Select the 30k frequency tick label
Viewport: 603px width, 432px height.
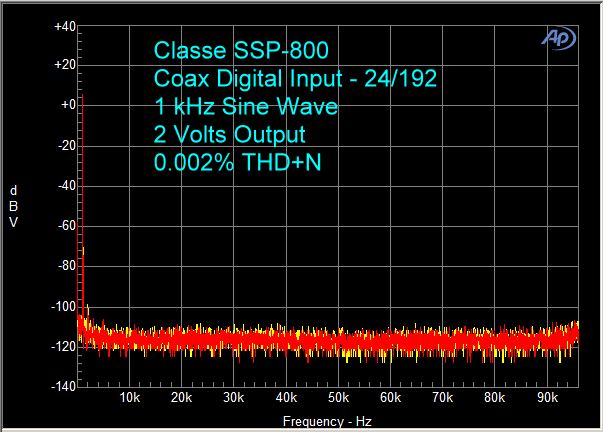(x=233, y=398)
